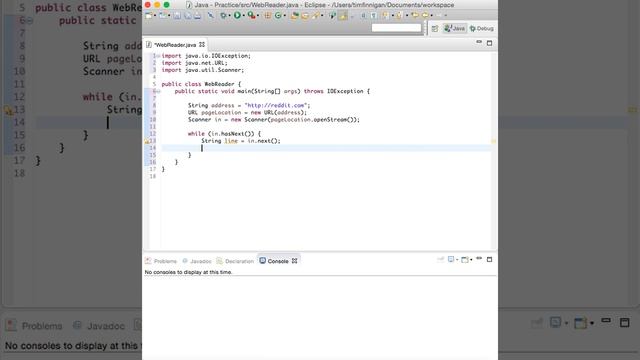Click the Open Task icon
Image resolution: width=640 pixels, height=360 pixels.
pos(305,16)
